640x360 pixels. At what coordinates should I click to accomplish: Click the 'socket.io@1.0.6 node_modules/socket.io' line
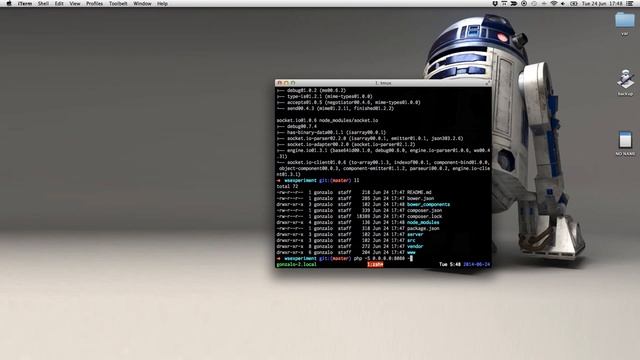point(327,120)
